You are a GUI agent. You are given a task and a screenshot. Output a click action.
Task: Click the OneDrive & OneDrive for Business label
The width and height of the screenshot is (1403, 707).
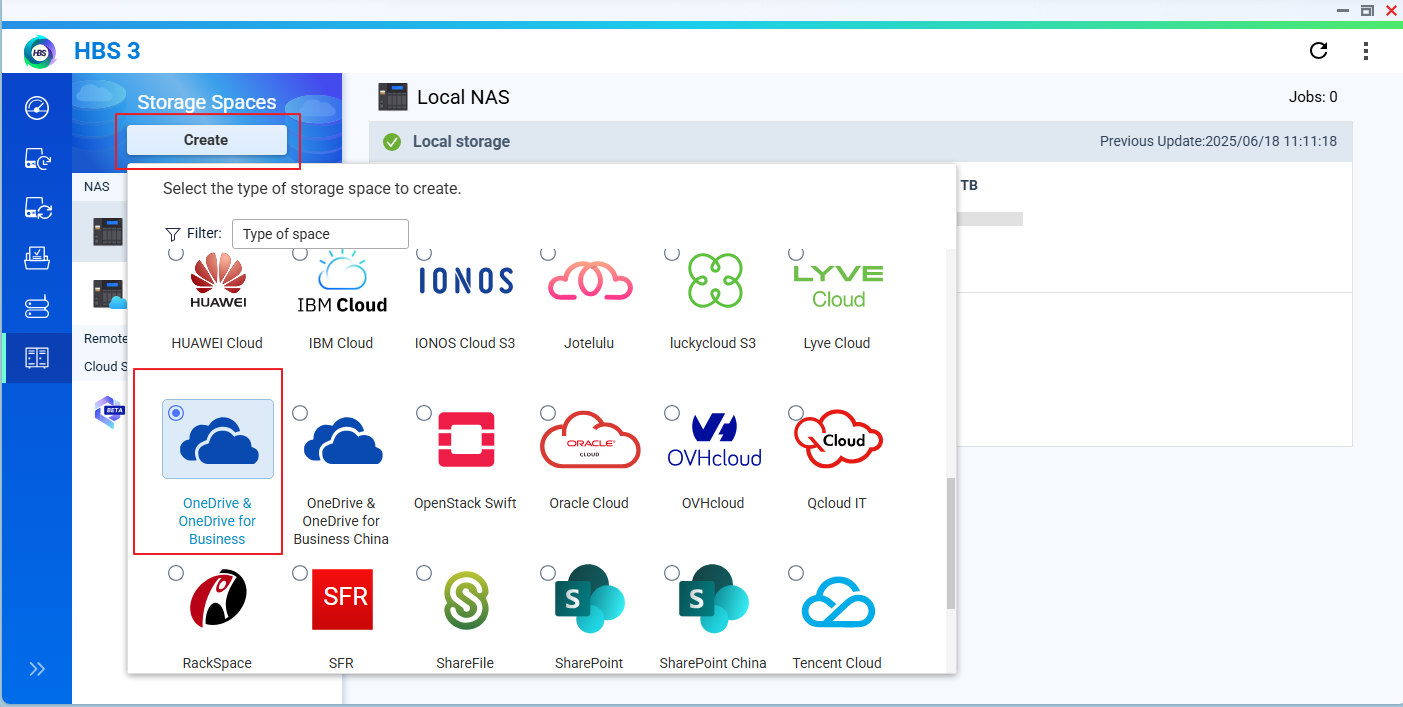pyautogui.click(x=217, y=521)
